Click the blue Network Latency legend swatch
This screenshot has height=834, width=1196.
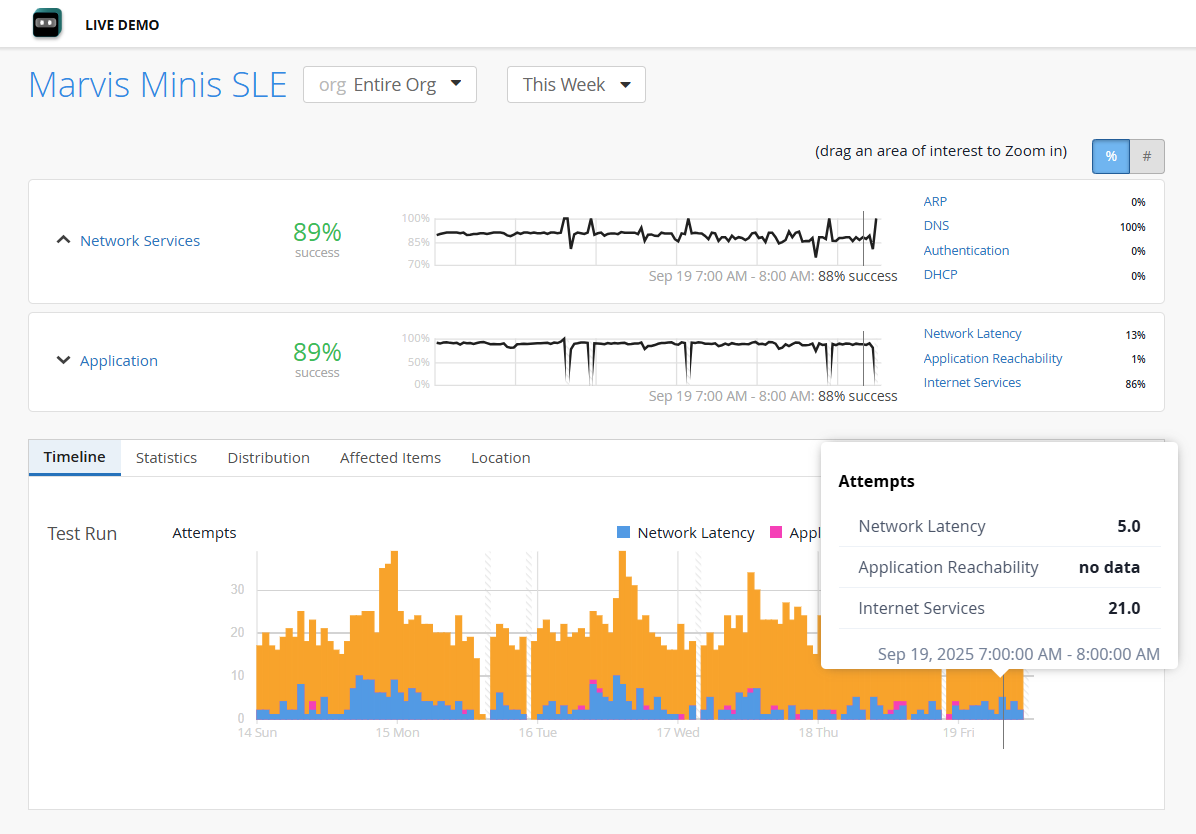click(x=624, y=533)
